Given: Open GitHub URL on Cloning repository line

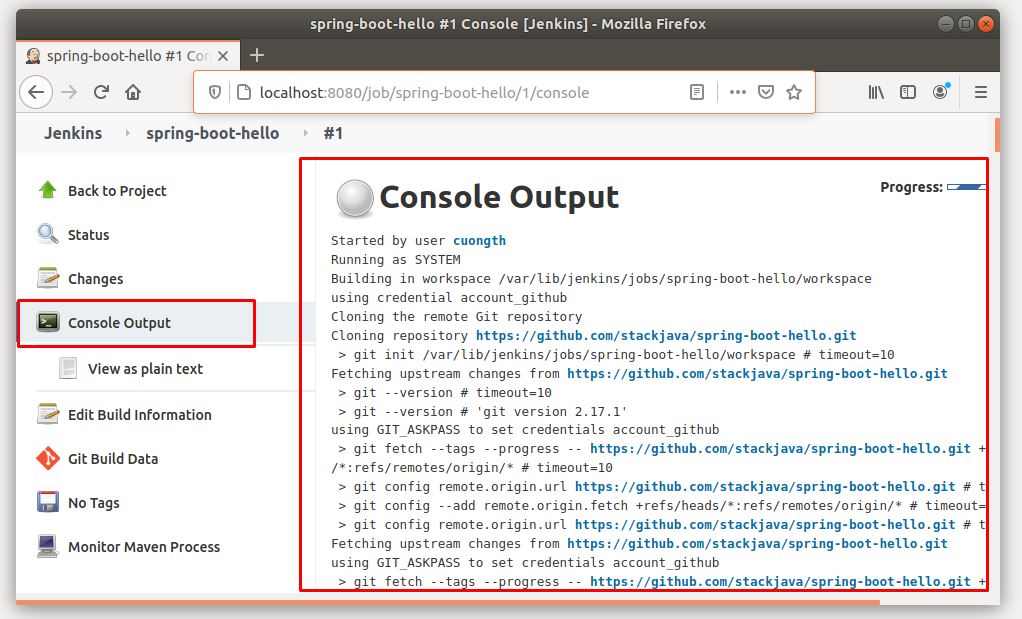Looking at the screenshot, I should (x=666, y=336).
